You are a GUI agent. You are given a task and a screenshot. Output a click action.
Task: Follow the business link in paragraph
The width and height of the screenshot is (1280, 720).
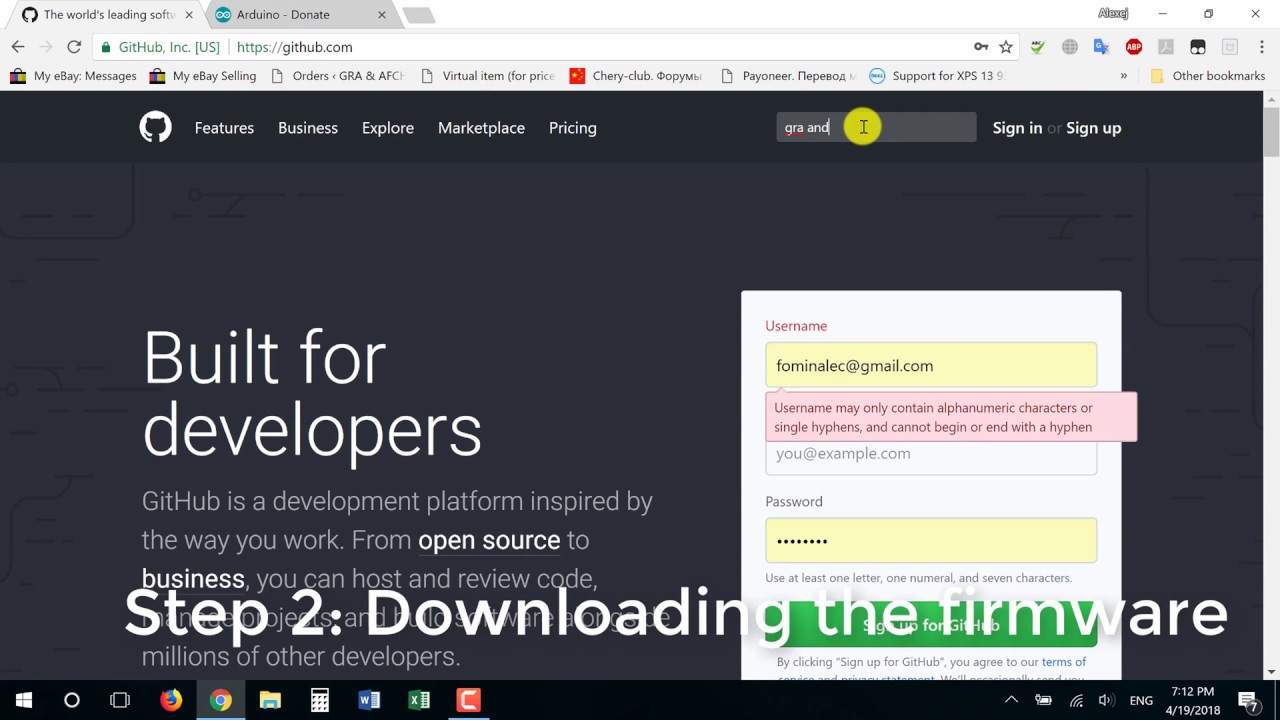(x=193, y=578)
